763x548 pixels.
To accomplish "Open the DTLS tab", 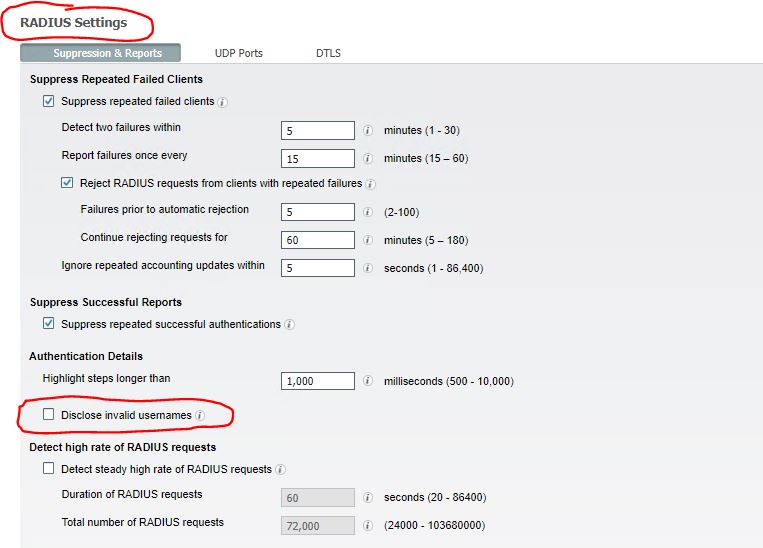I will pos(328,54).
